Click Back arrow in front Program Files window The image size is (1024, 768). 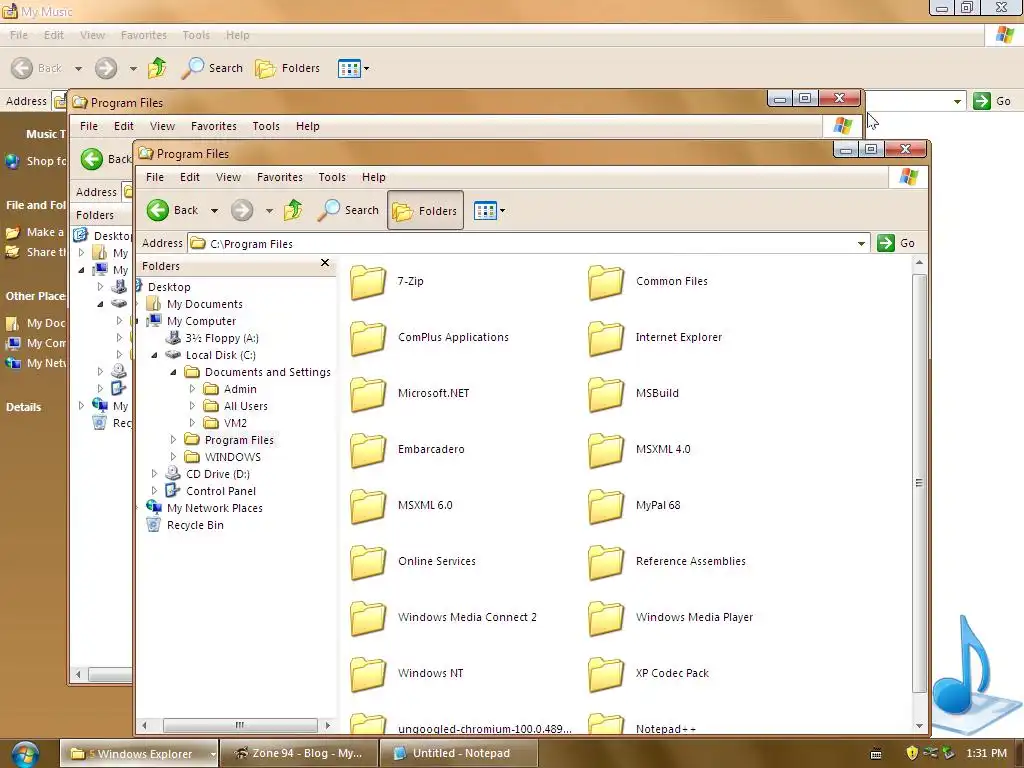pyautogui.click(x=157, y=210)
